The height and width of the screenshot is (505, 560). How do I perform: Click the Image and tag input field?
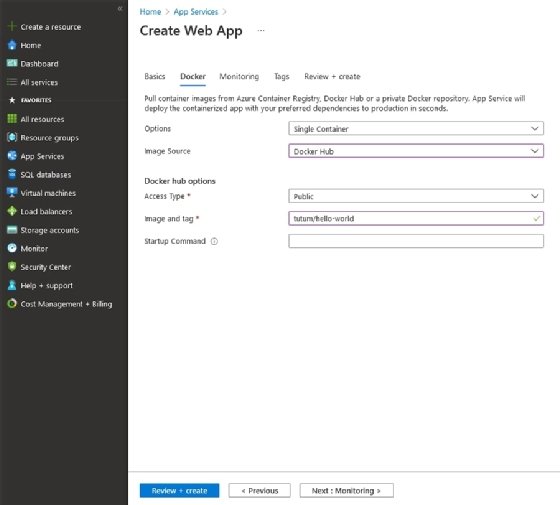416,219
